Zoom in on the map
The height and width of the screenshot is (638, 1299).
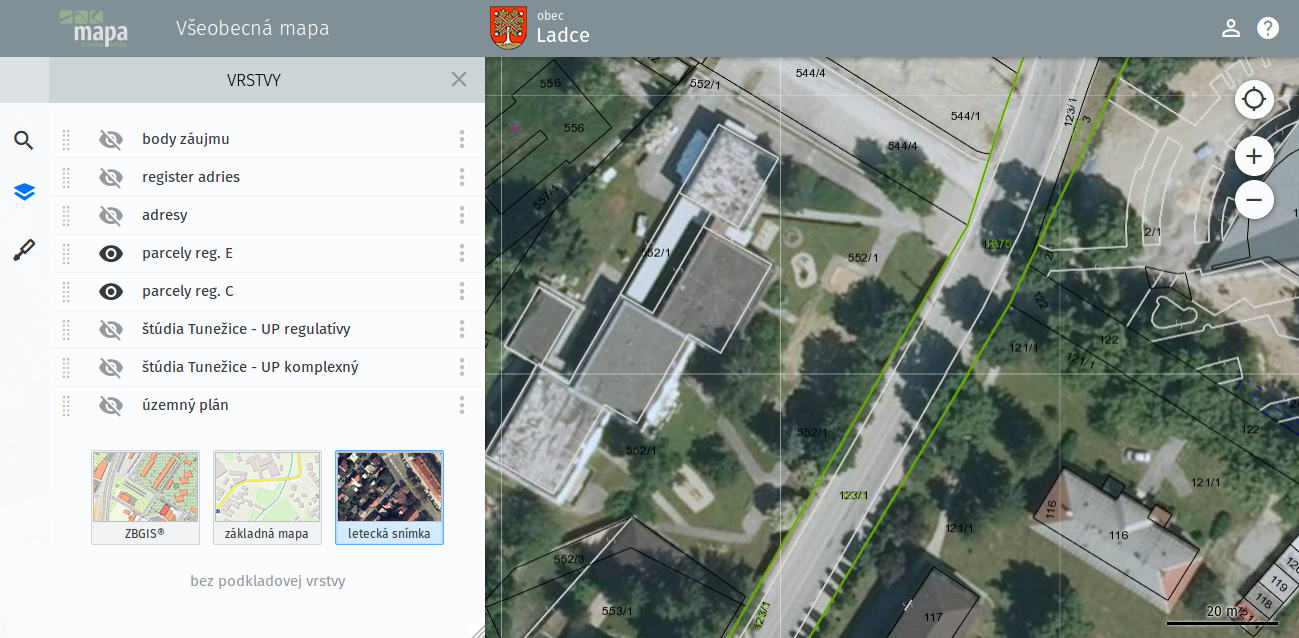click(x=1254, y=156)
